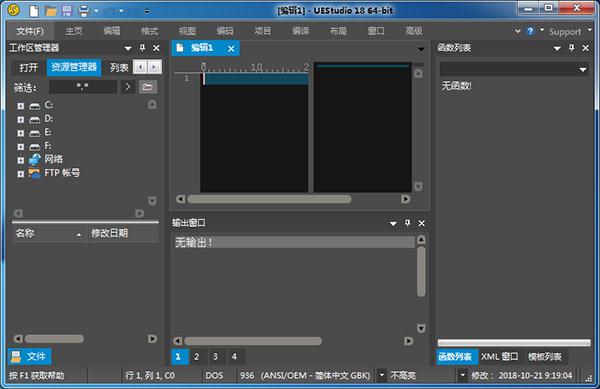Viewport: 600px width, 389px height.
Task: Close the 函数列表 panel
Action: pyautogui.click(x=585, y=48)
